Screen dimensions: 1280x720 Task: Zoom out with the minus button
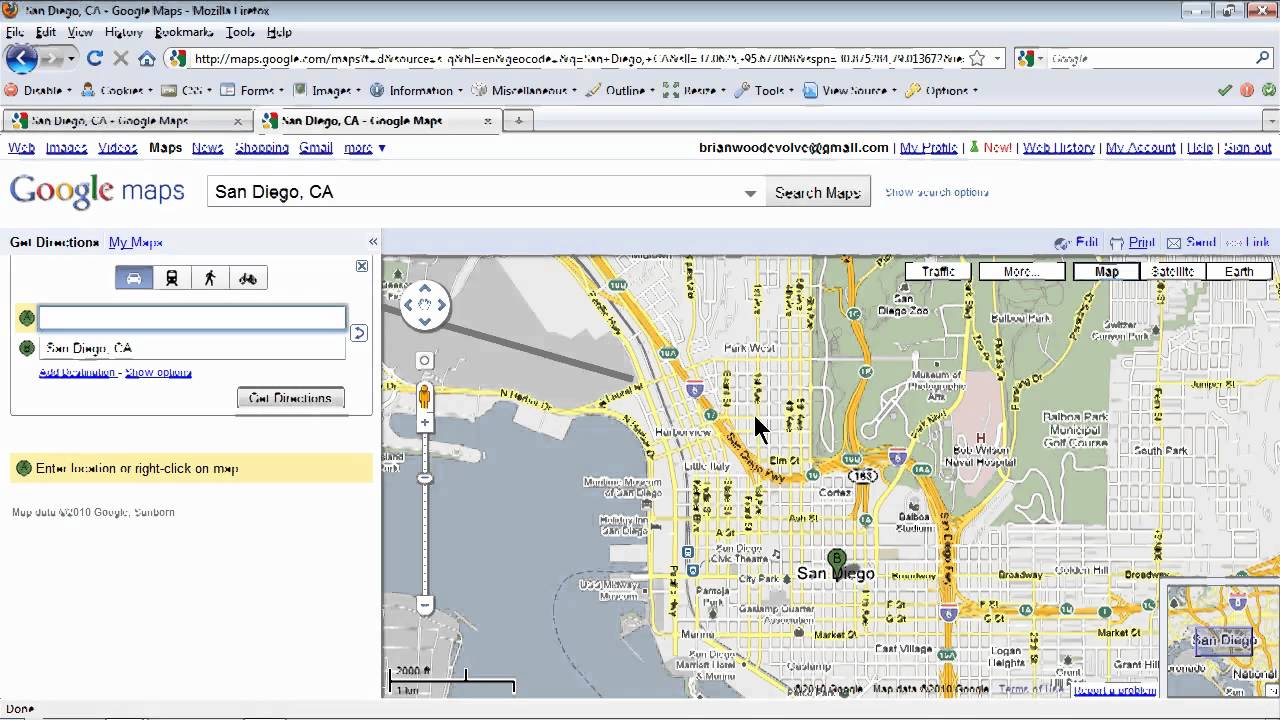click(425, 605)
